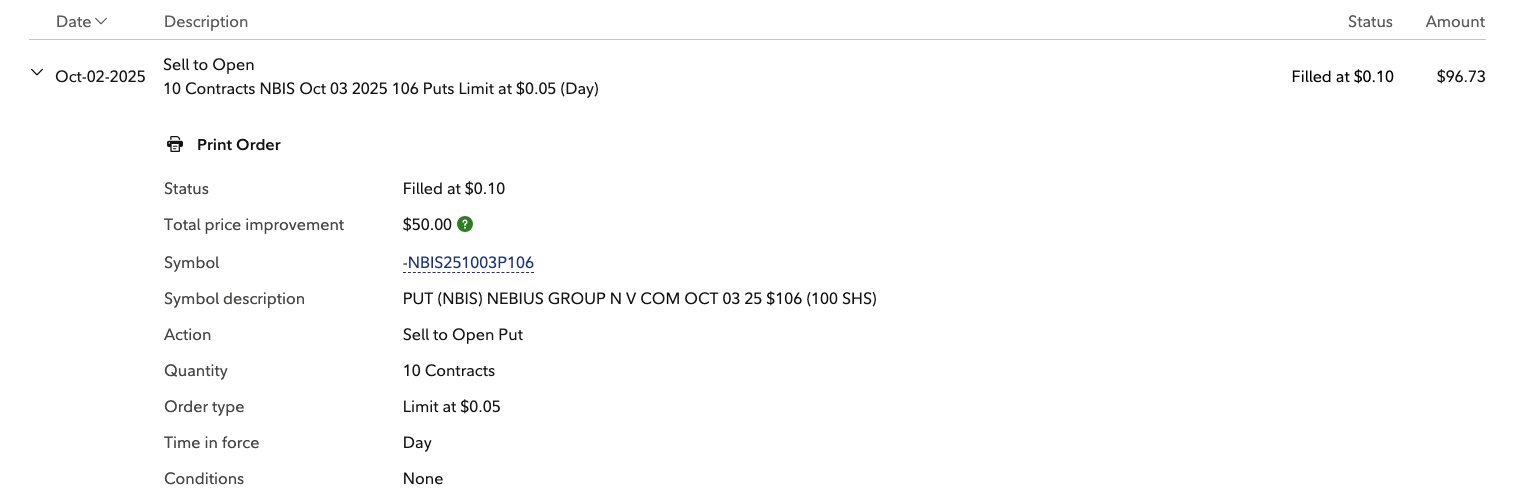This screenshot has height=489, width=1514.
Task: Select the Oct-02-2025 date cell
Action: [100, 76]
